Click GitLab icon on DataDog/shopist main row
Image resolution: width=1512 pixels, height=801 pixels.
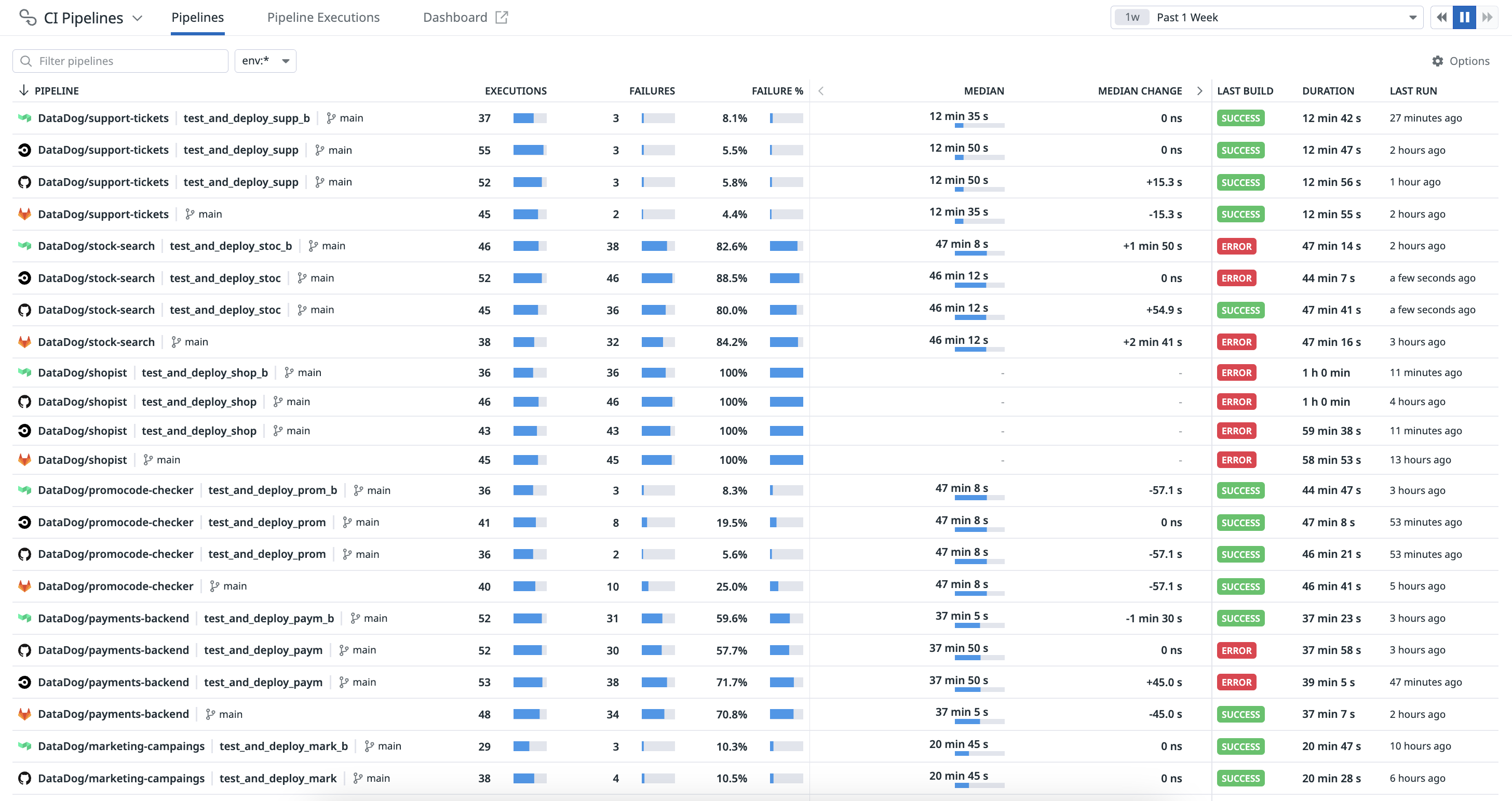pyautogui.click(x=24, y=460)
